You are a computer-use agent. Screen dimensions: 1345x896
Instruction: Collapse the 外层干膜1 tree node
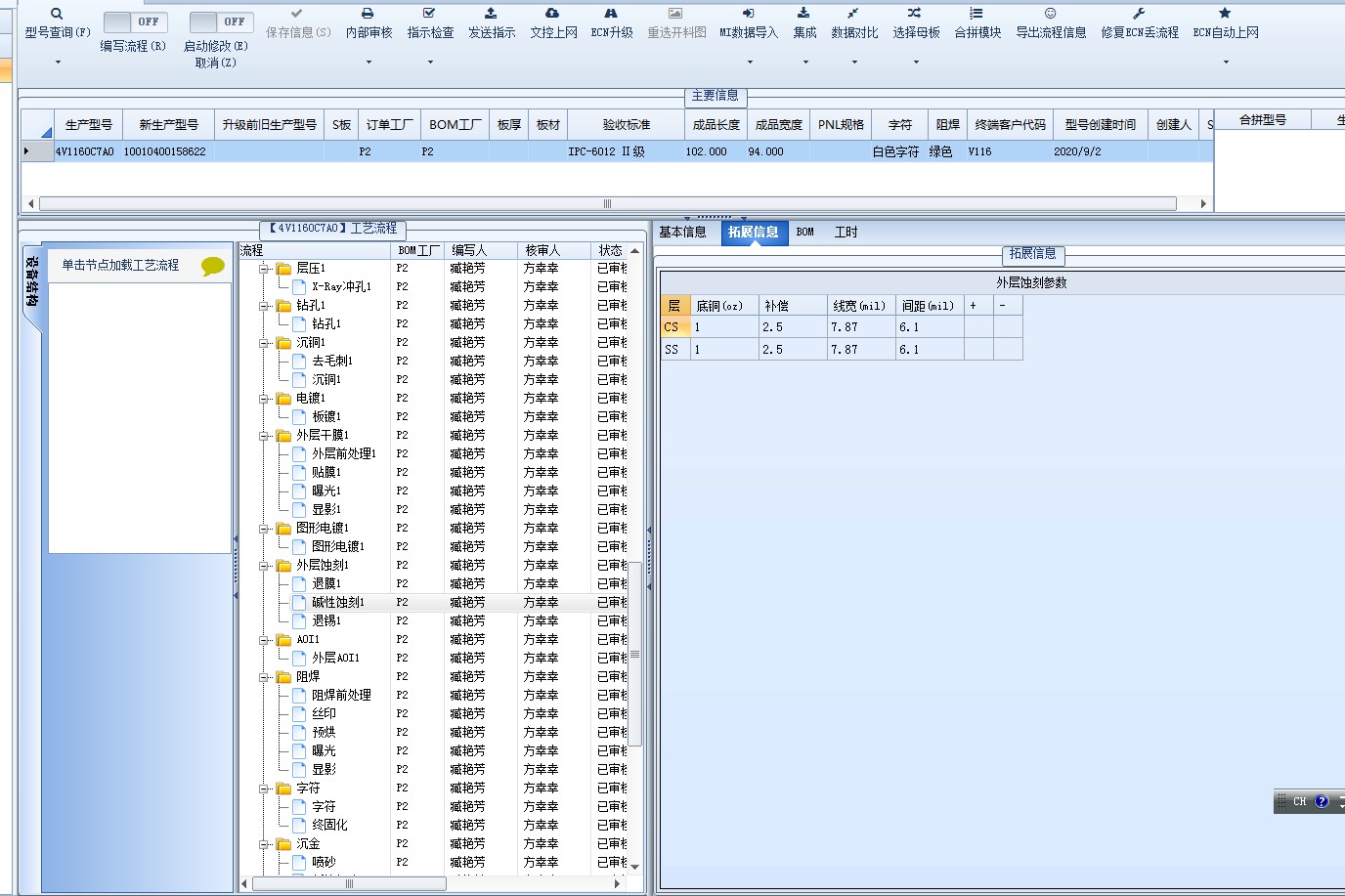pyautogui.click(x=264, y=436)
